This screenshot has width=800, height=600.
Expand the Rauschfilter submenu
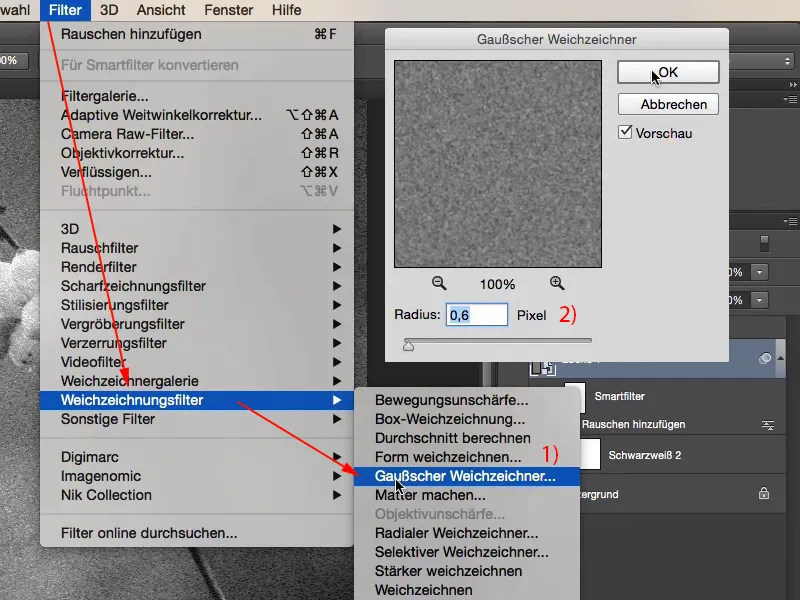tap(196, 248)
